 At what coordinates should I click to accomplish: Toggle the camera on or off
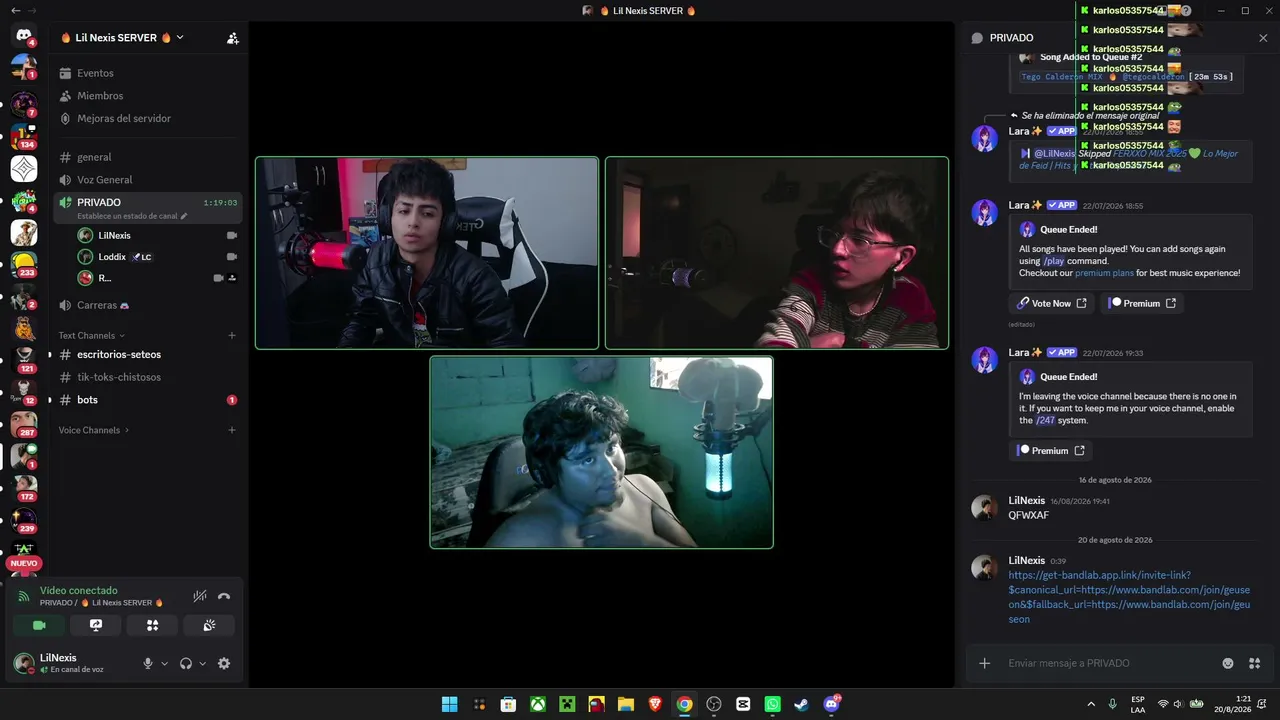[x=39, y=625]
